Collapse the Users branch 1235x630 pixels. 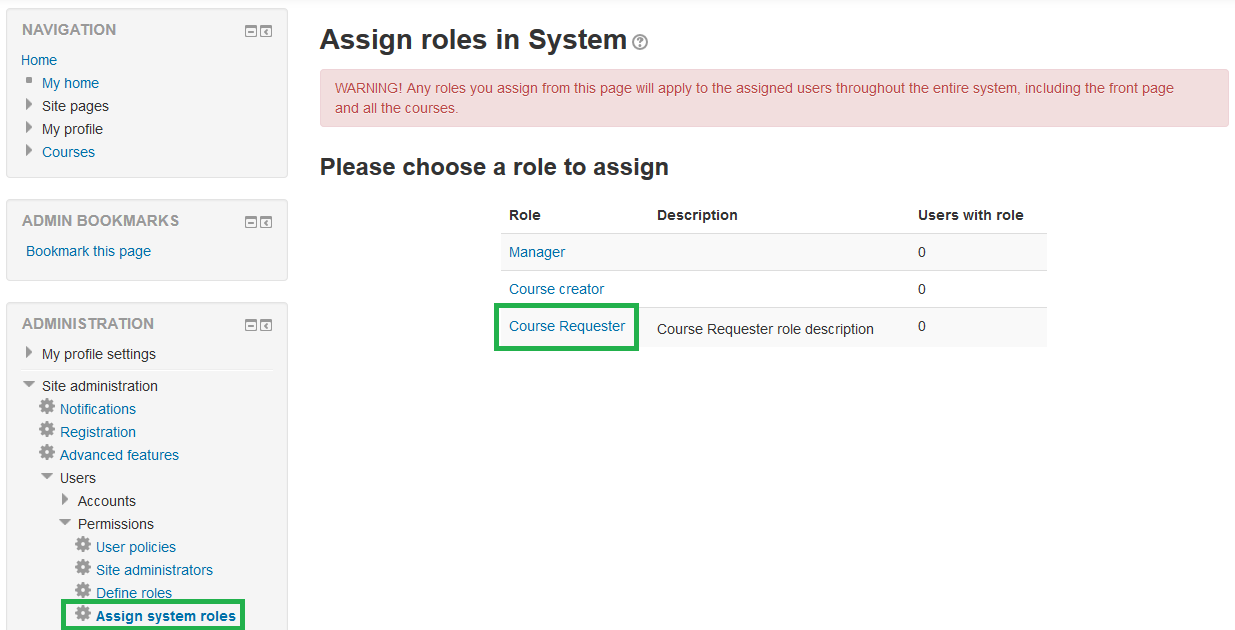[47, 477]
